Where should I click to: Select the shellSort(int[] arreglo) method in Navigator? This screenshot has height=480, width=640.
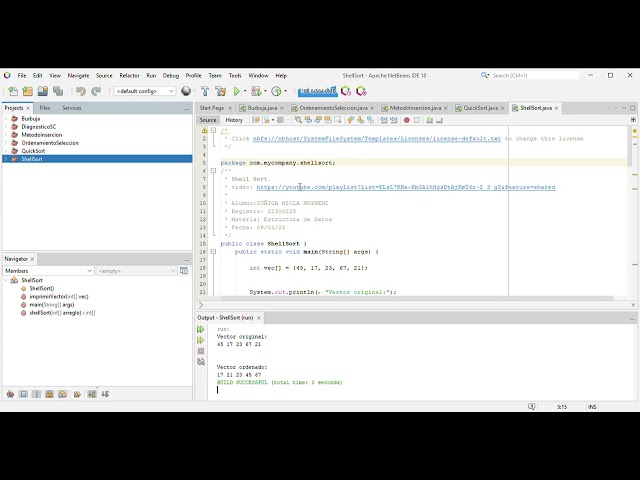coord(62,313)
